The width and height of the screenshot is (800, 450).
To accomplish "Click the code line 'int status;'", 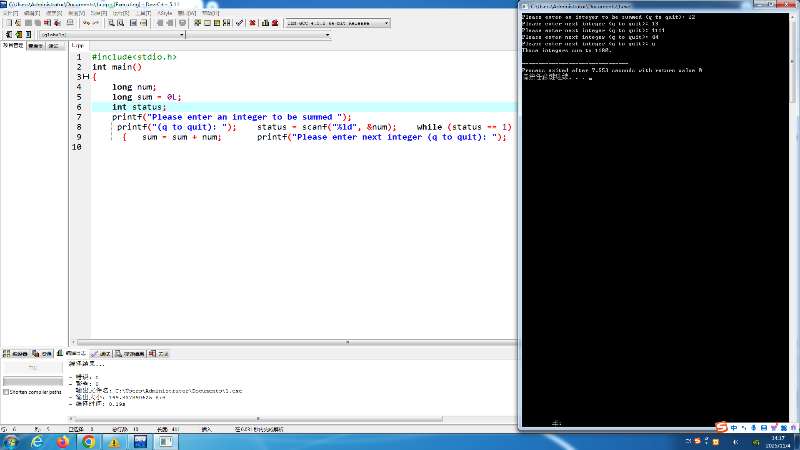I will (x=139, y=107).
